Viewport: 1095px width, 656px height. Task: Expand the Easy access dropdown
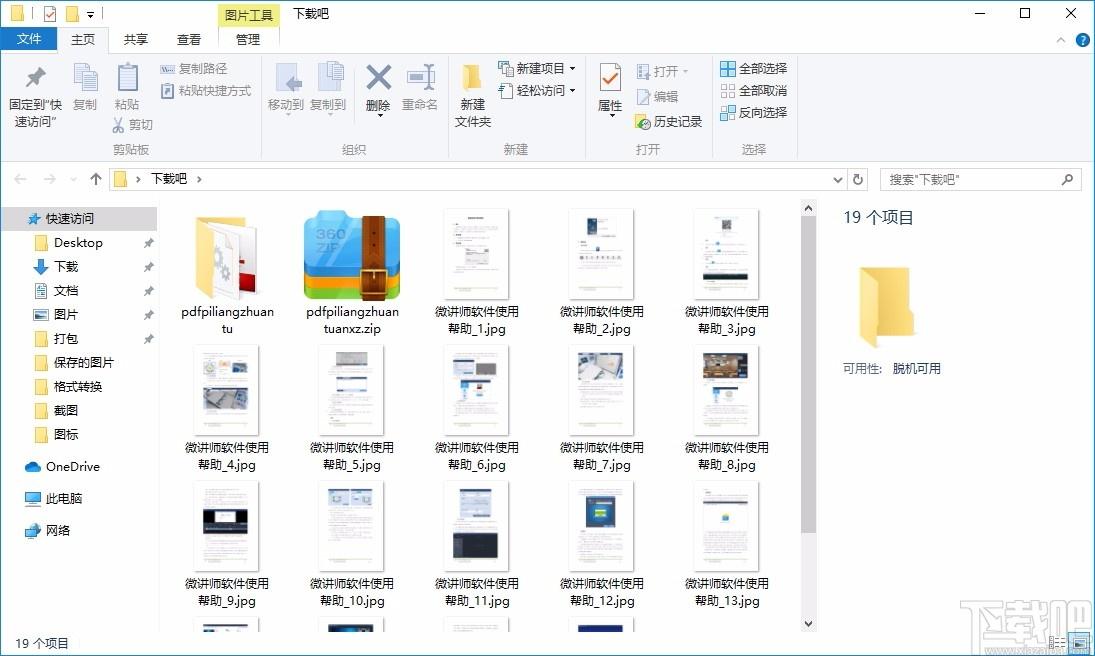point(573,91)
